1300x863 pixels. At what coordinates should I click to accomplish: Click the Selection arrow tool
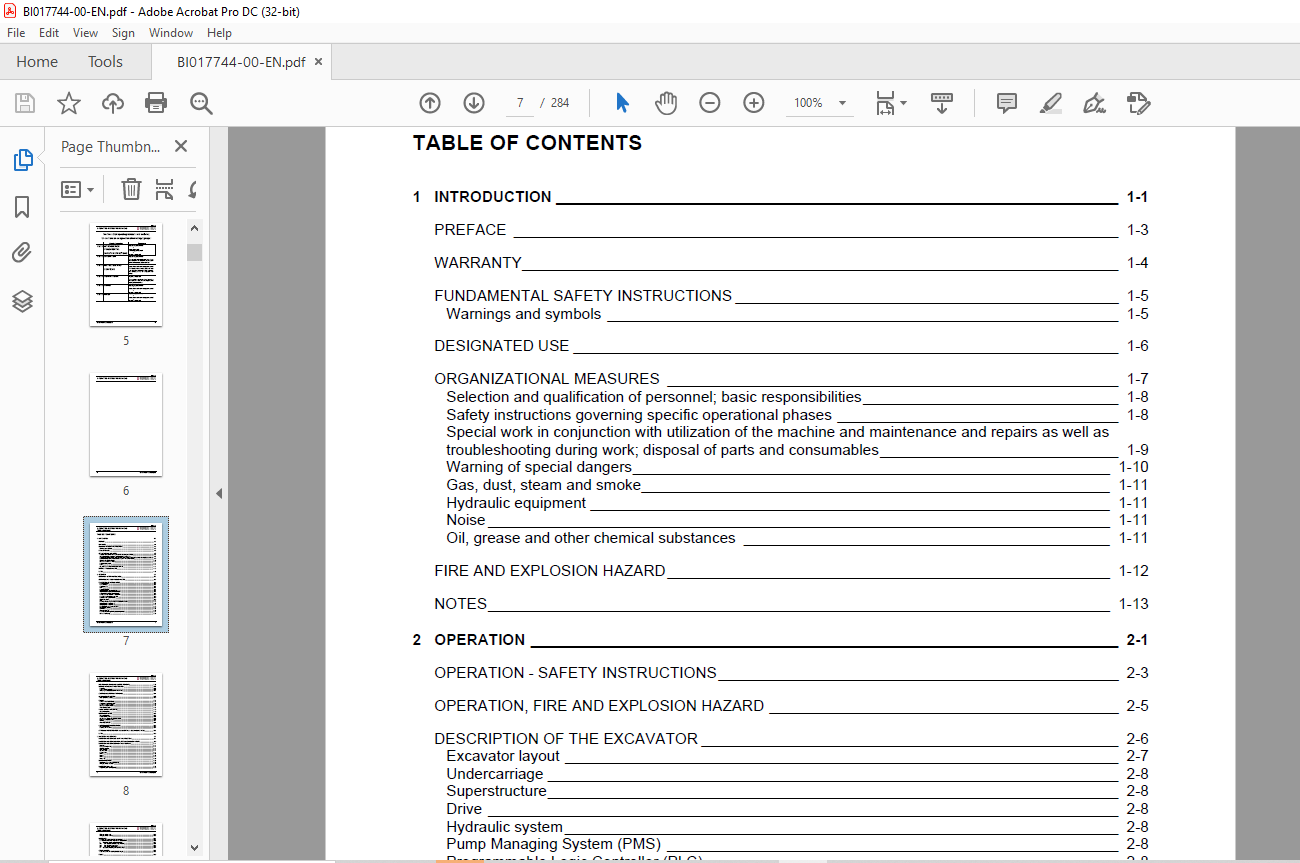click(x=622, y=103)
